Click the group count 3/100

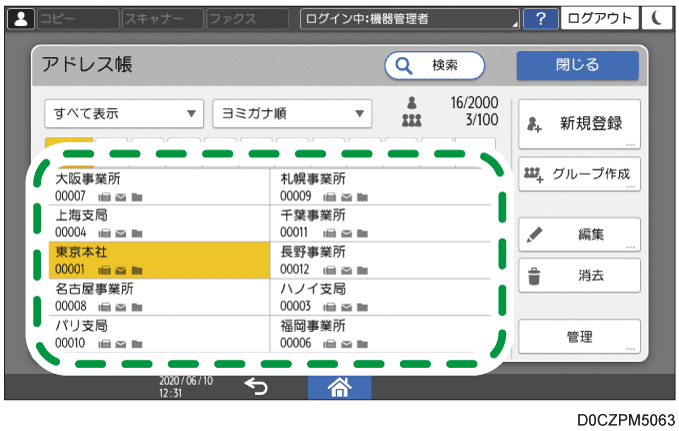tap(482, 120)
